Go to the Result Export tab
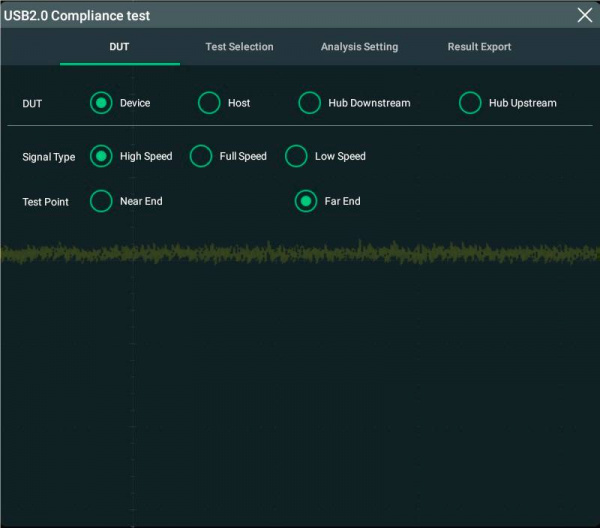 [x=479, y=47]
